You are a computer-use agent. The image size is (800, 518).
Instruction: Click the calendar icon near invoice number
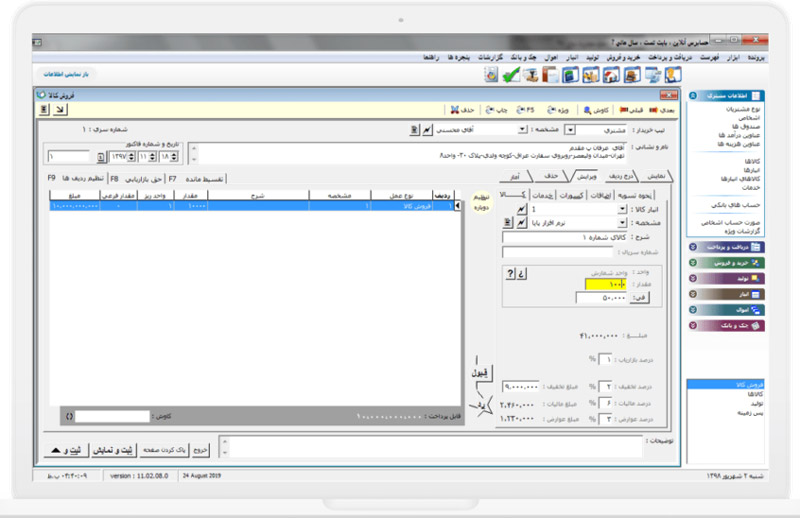click(101, 157)
